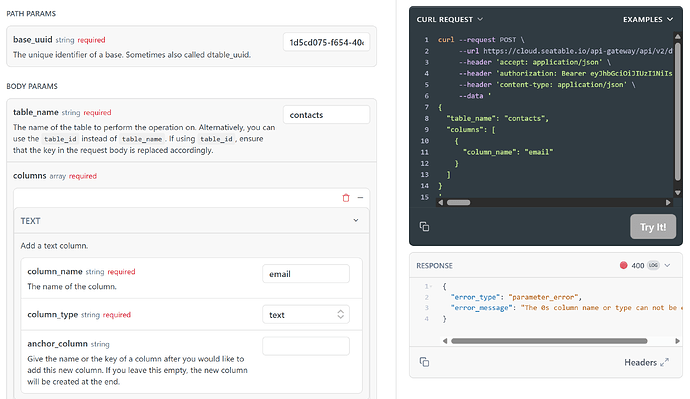Click the "error_type" response line

(x=516, y=297)
